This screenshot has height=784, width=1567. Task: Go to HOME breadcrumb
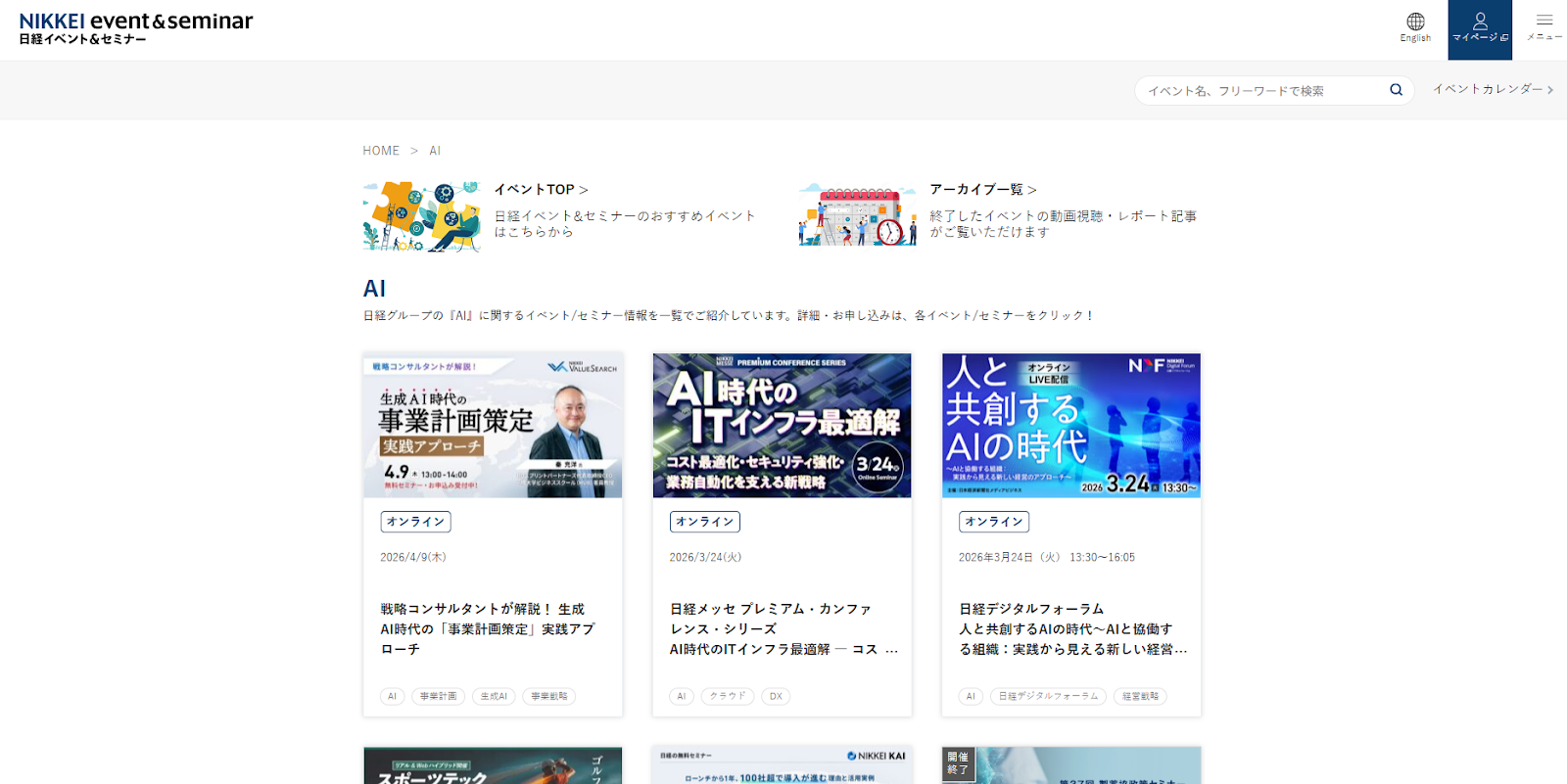point(381,151)
